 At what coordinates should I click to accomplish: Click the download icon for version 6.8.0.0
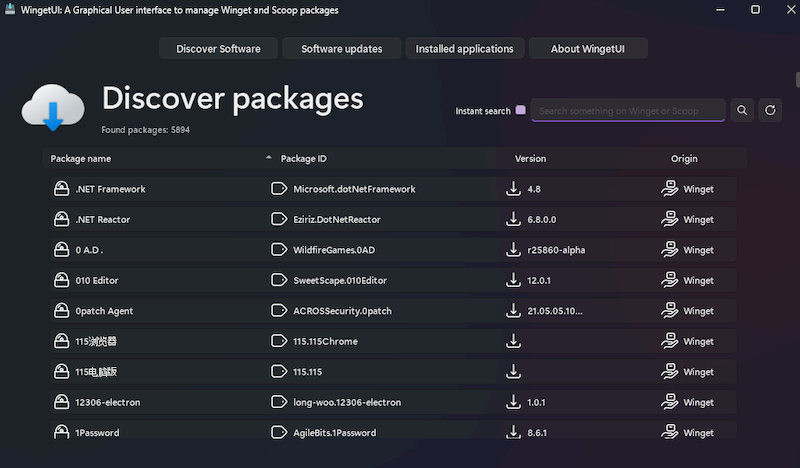[x=513, y=219]
